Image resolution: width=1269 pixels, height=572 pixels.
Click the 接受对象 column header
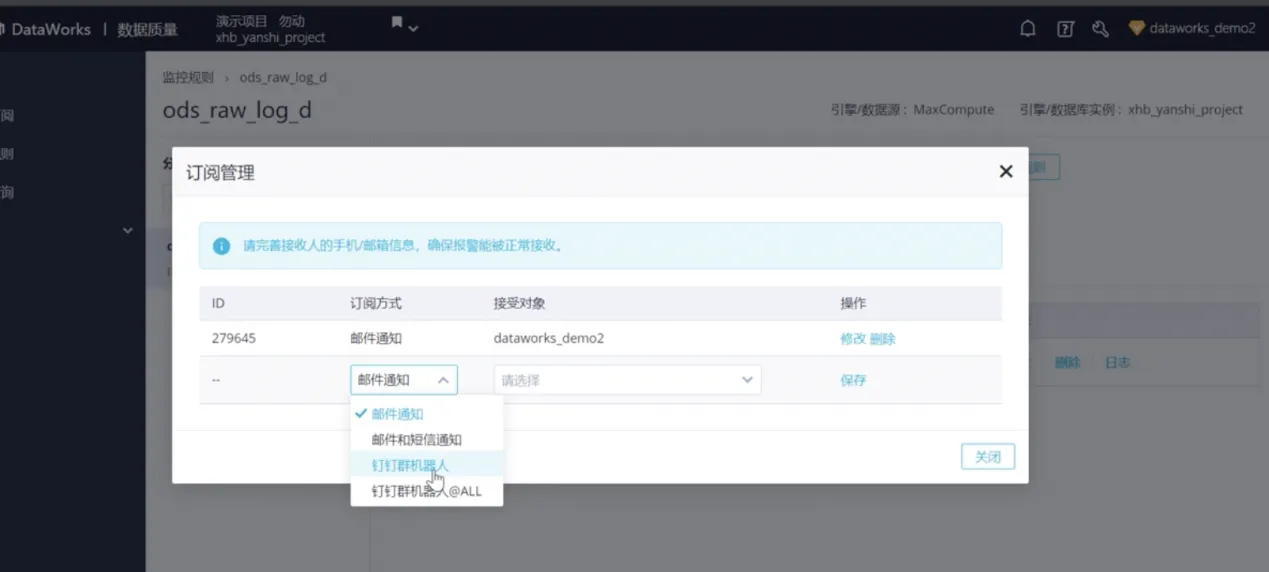(519, 303)
